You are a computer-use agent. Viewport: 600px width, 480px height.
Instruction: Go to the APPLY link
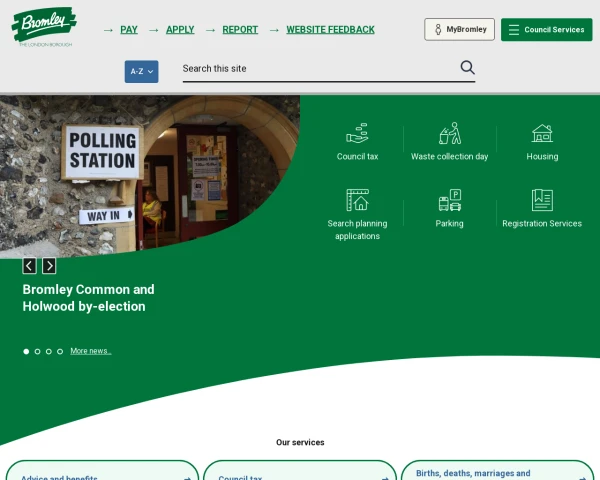[x=180, y=29]
